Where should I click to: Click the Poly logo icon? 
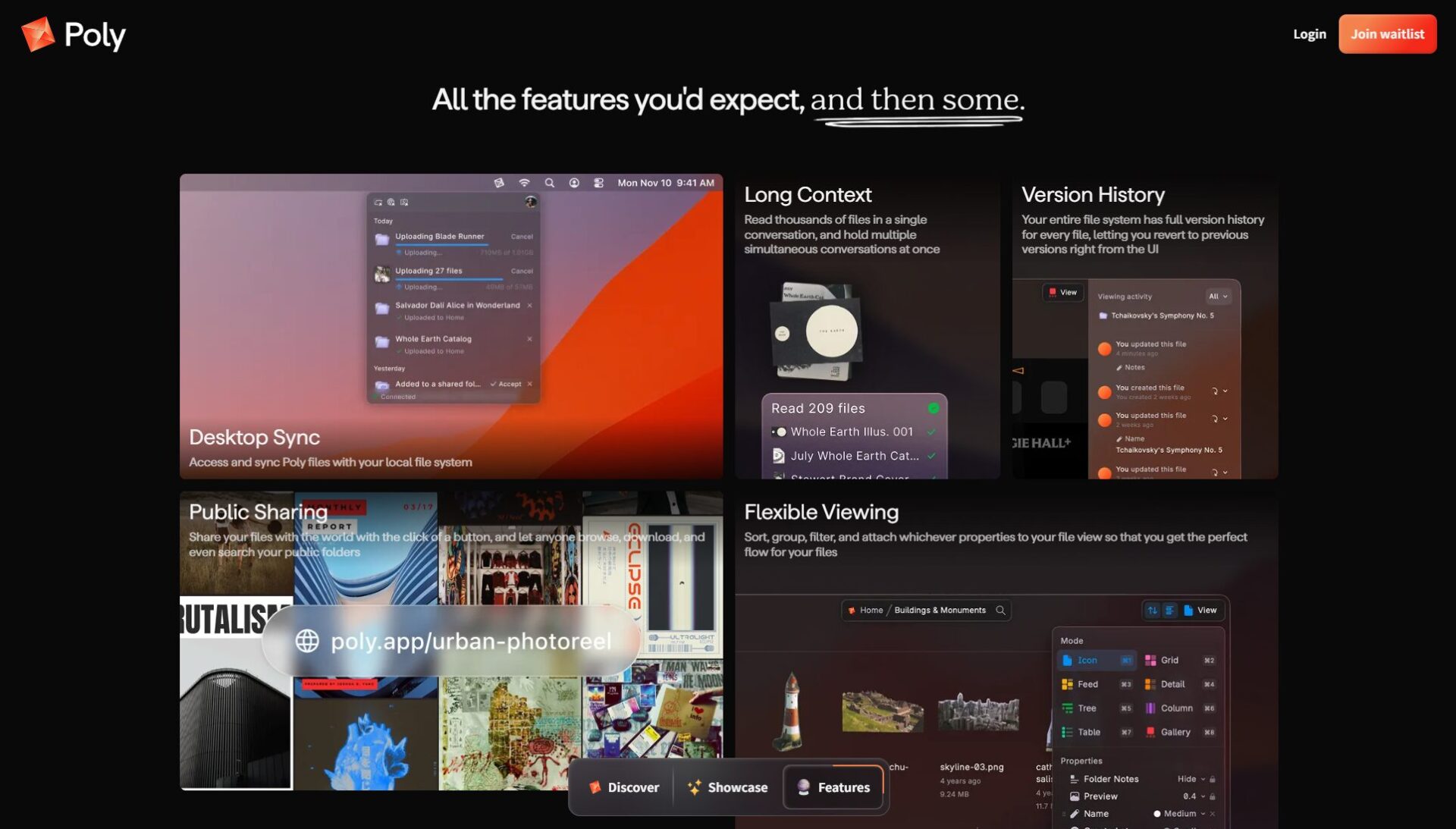coord(38,34)
